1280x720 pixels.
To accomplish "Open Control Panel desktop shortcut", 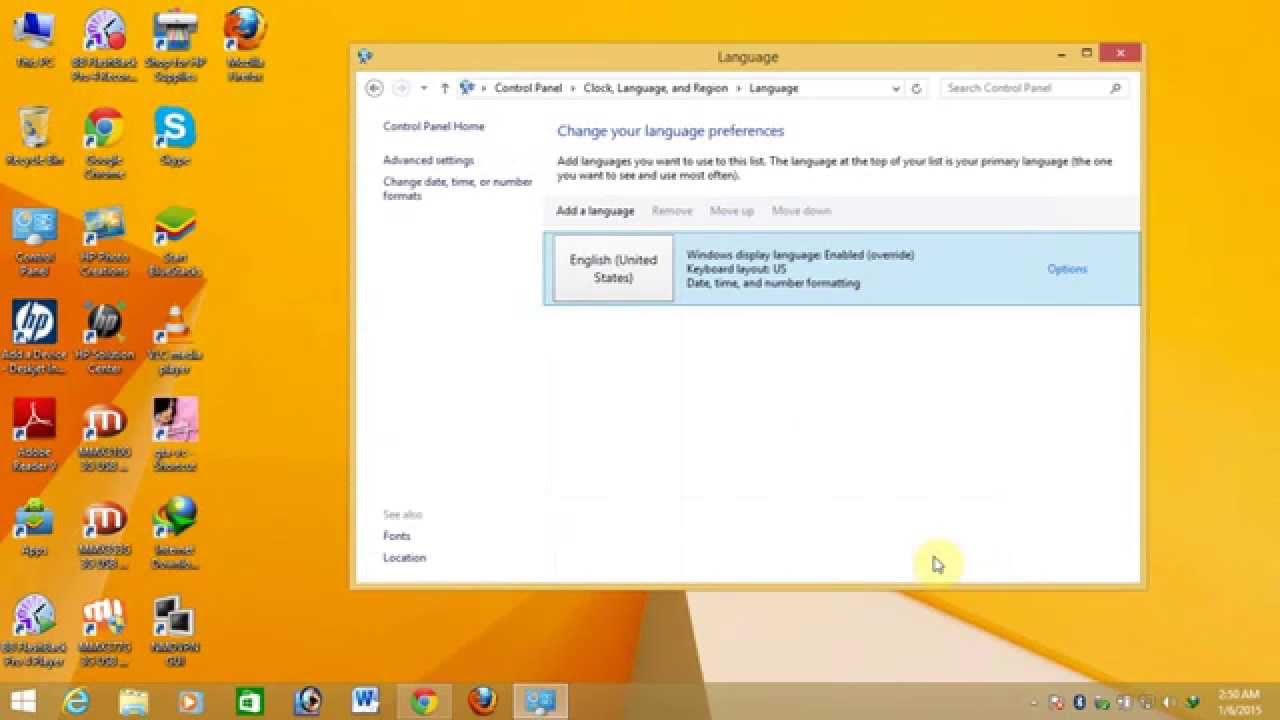I will [35, 241].
